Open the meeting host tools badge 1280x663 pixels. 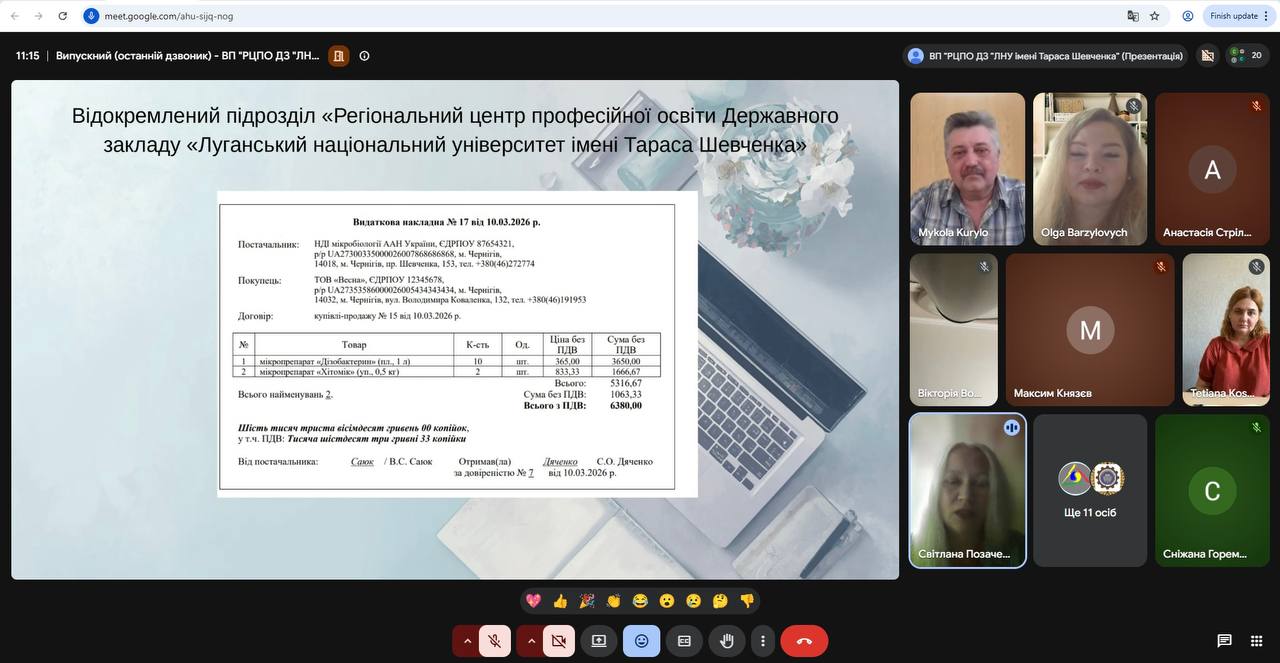339,56
